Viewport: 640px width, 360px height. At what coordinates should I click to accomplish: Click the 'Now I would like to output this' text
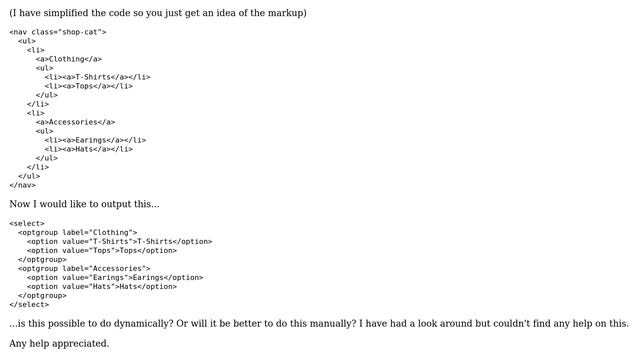pyautogui.click(x=84, y=204)
